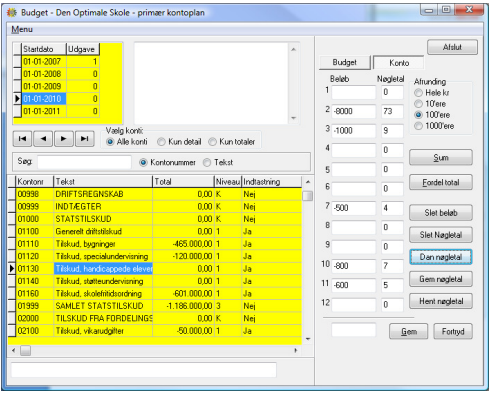Screen dimensions: 493x400
Task: Click the 'Afslut' button
Action: tap(452, 47)
